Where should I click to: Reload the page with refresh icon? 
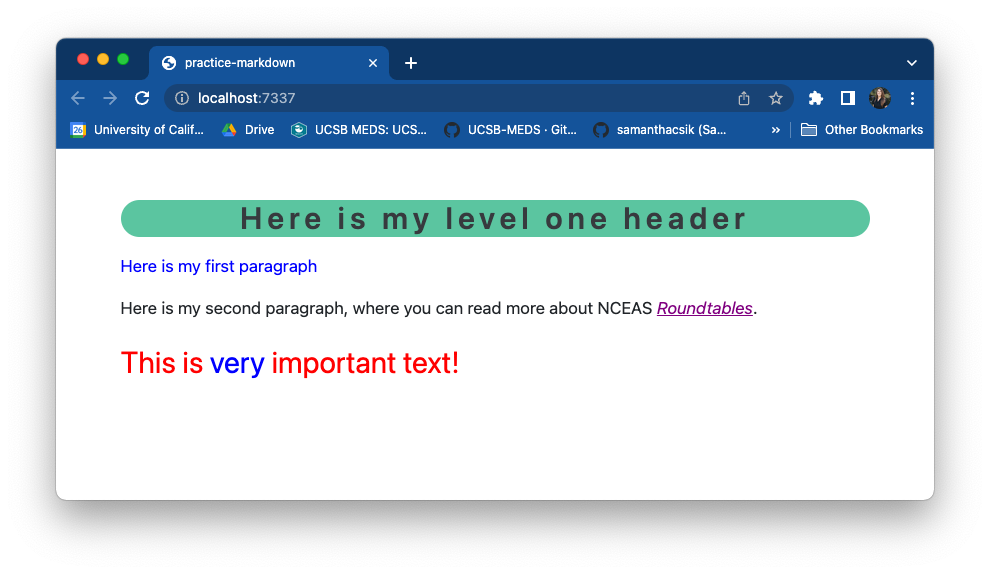[142, 98]
